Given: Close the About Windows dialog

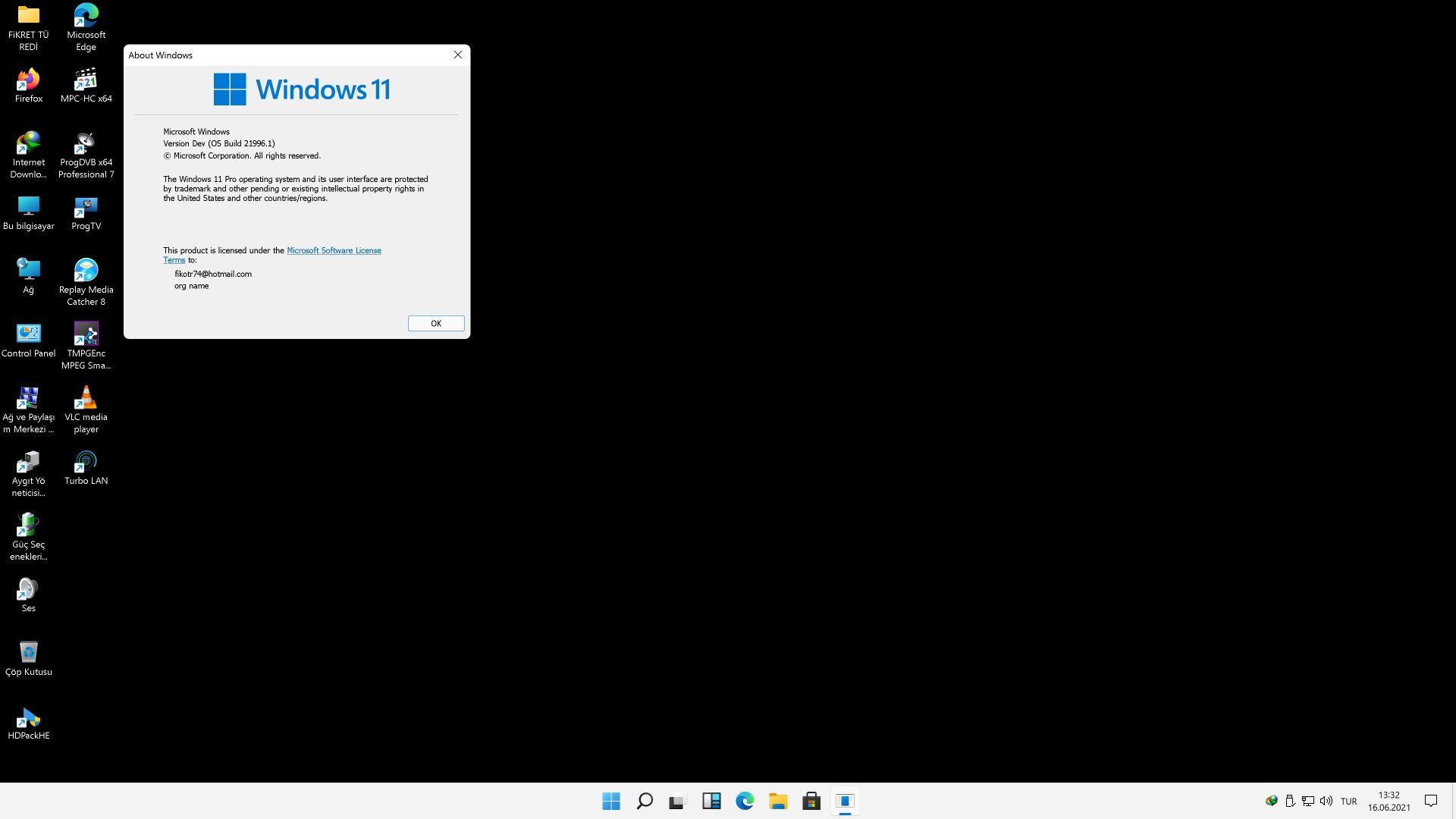Looking at the screenshot, I should 457,55.
